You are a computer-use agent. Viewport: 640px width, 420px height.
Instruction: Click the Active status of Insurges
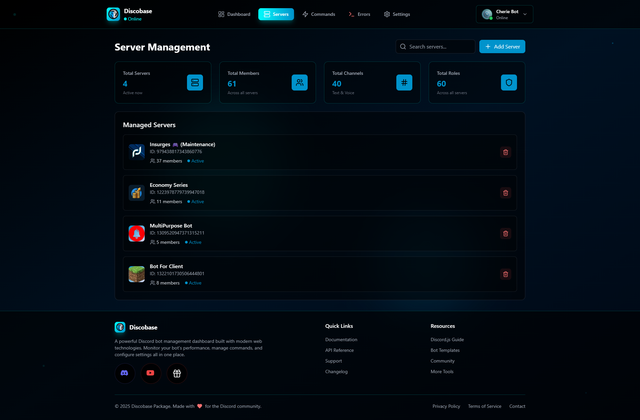(196, 161)
